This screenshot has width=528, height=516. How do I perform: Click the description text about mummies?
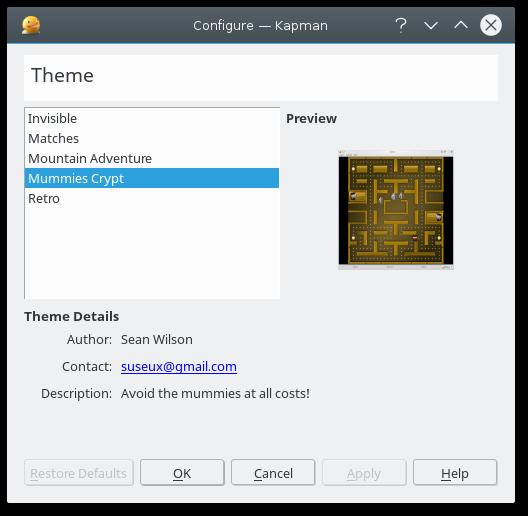[215, 393]
